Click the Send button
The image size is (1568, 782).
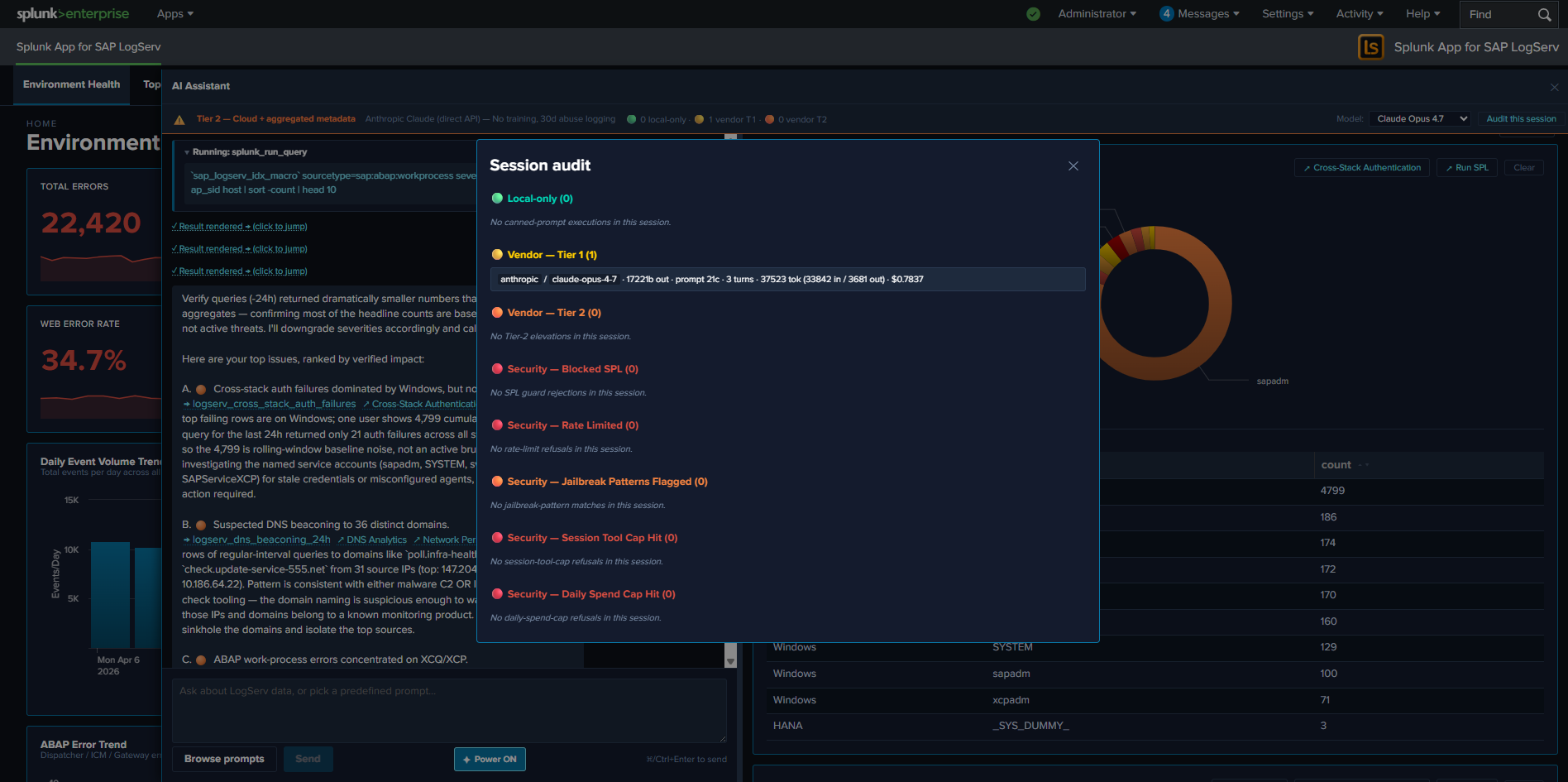(308, 759)
